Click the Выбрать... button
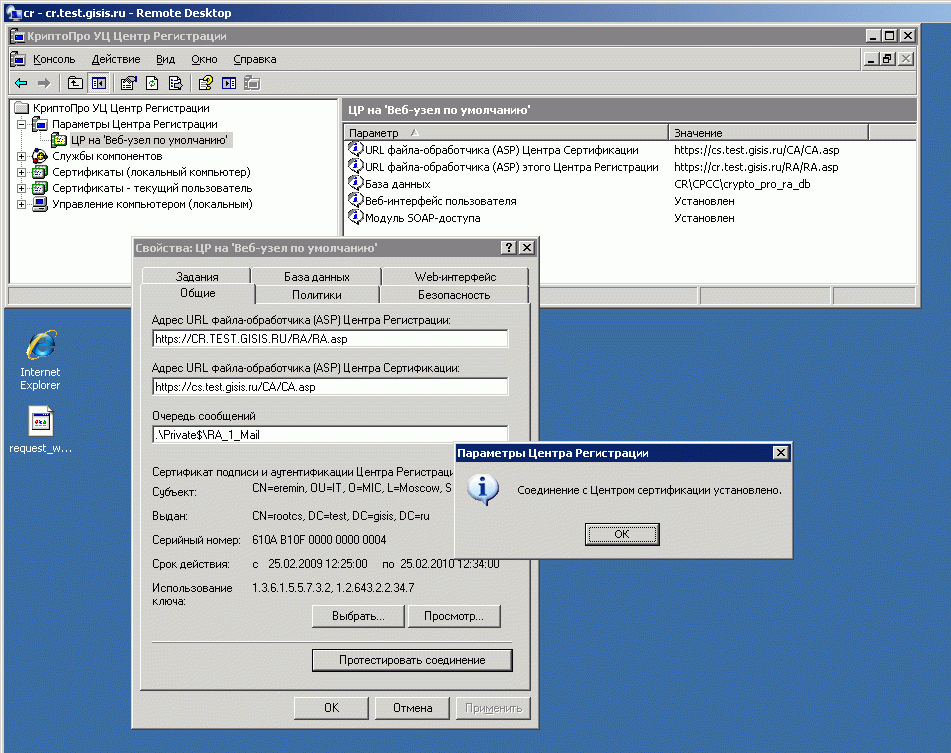 tap(358, 616)
